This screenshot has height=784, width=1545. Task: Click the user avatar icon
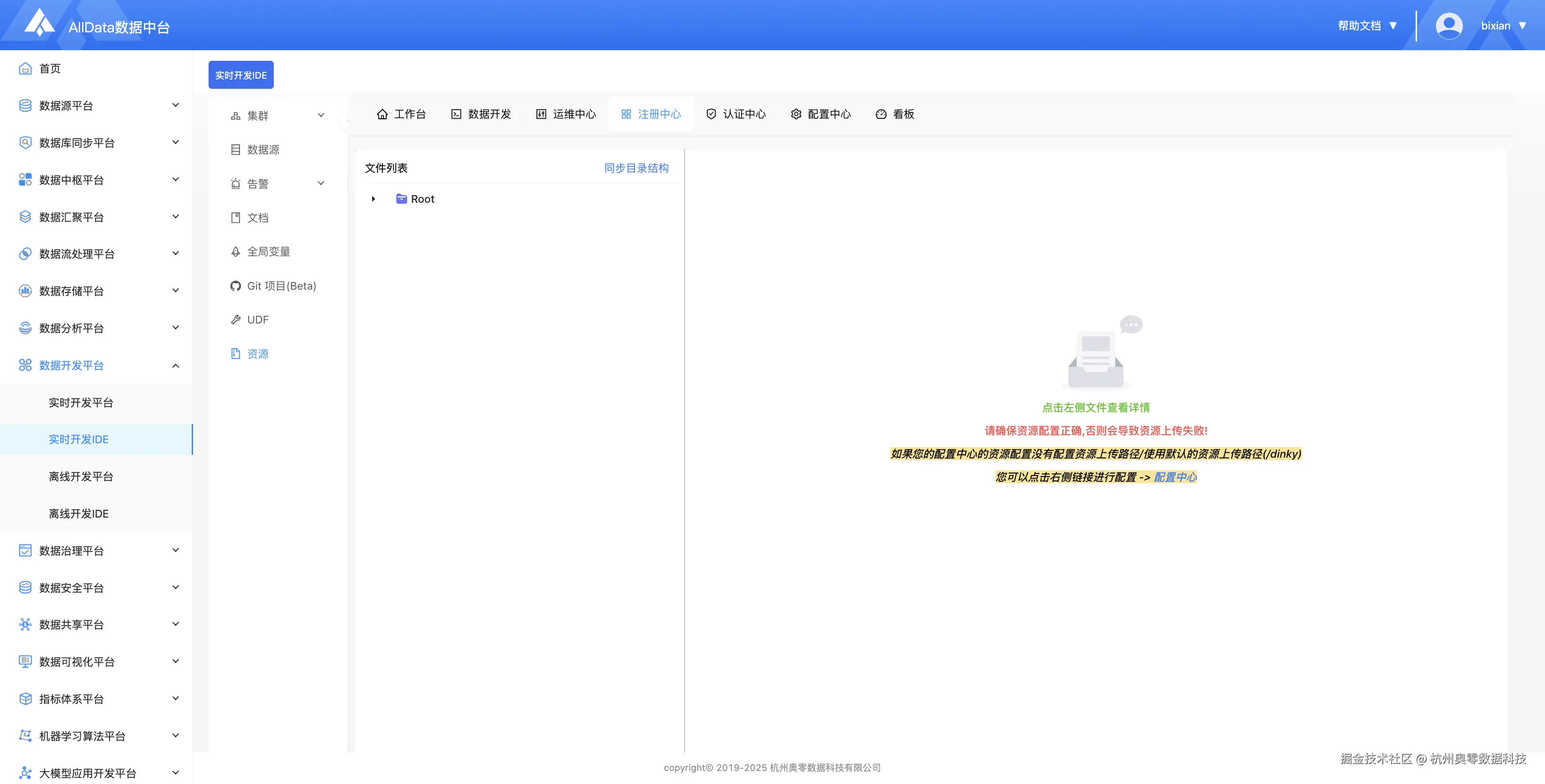[x=1448, y=26]
